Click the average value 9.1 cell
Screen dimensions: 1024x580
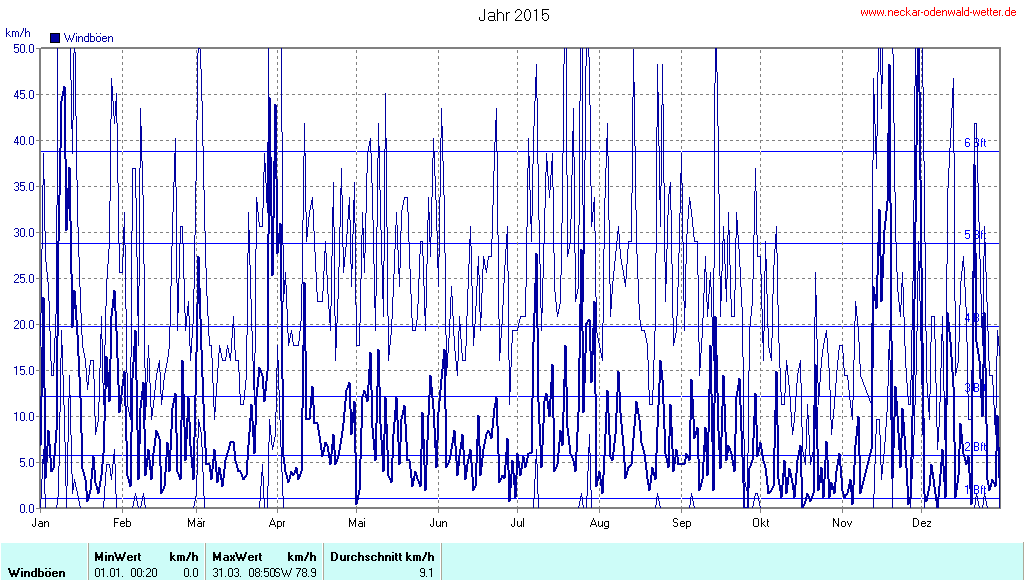pyautogui.click(x=426, y=572)
